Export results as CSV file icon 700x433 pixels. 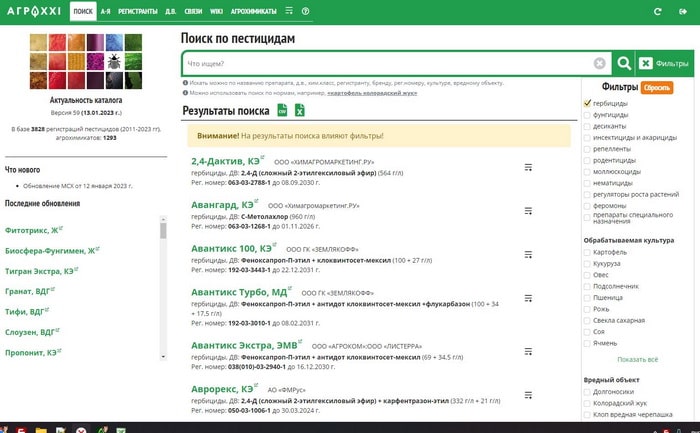pos(282,110)
